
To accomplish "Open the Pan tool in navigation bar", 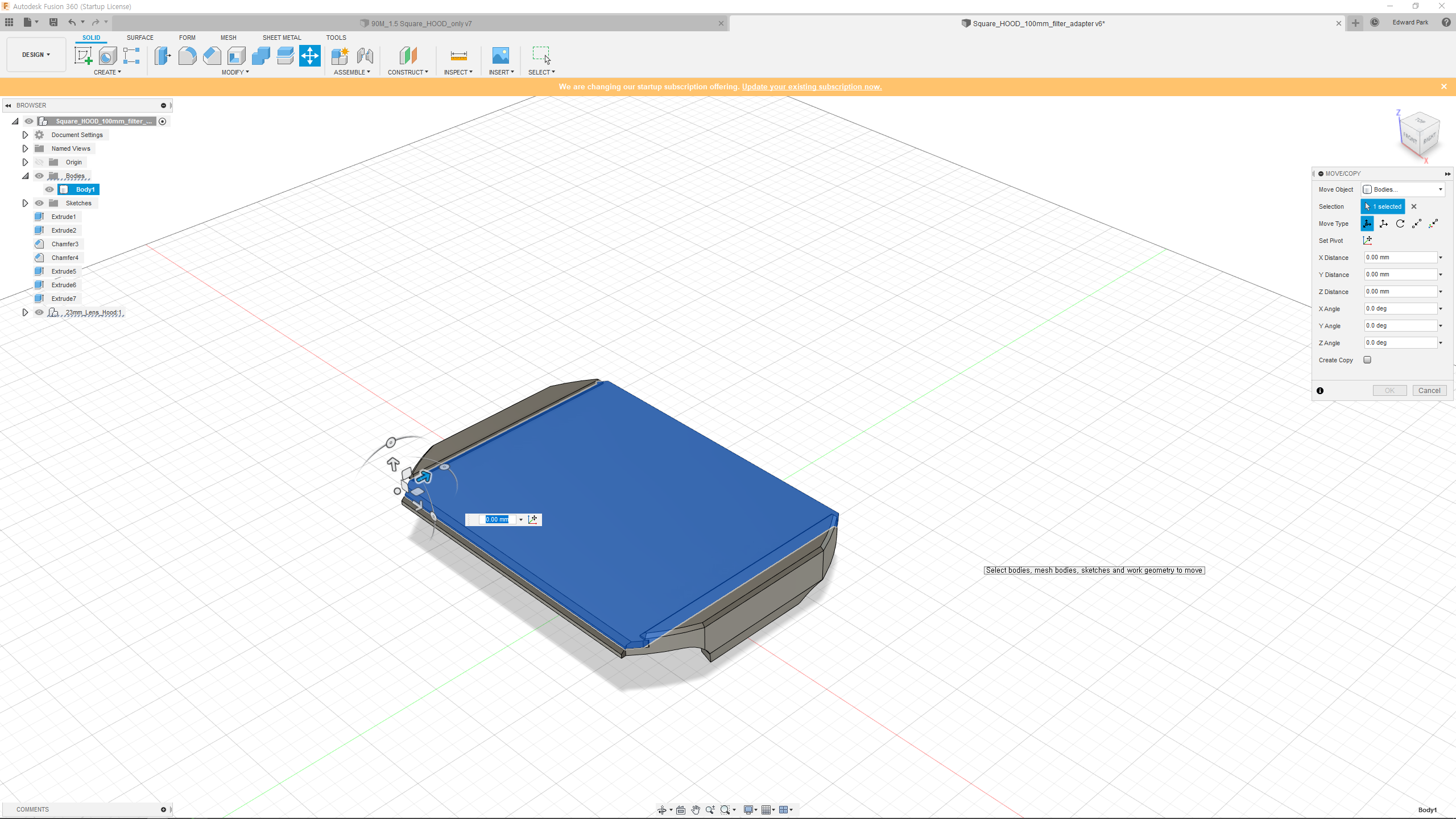I will 696,809.
